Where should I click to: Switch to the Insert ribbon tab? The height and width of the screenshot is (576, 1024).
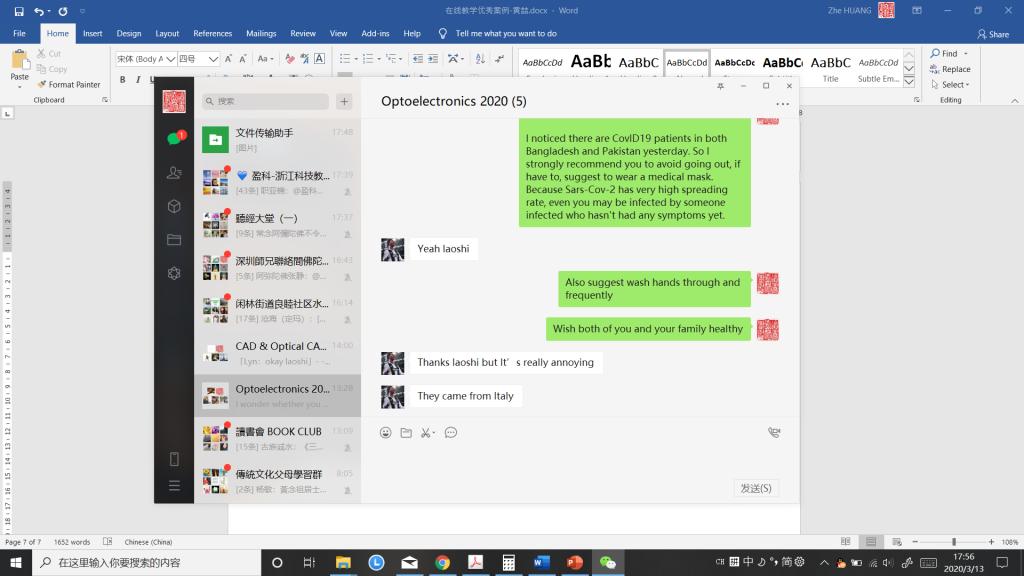tap(92, 33)
